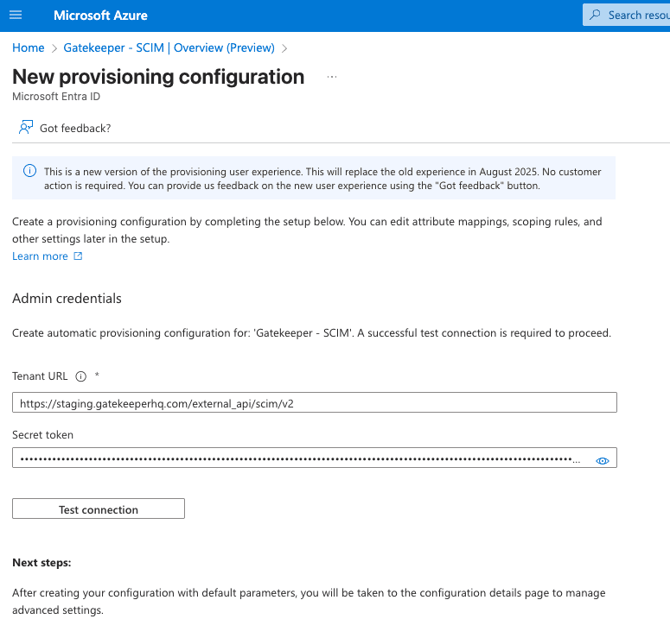This screenshot has width=670, height=638.
Task: Click the 'Tenant URL' label
Action: coord(40,376)
